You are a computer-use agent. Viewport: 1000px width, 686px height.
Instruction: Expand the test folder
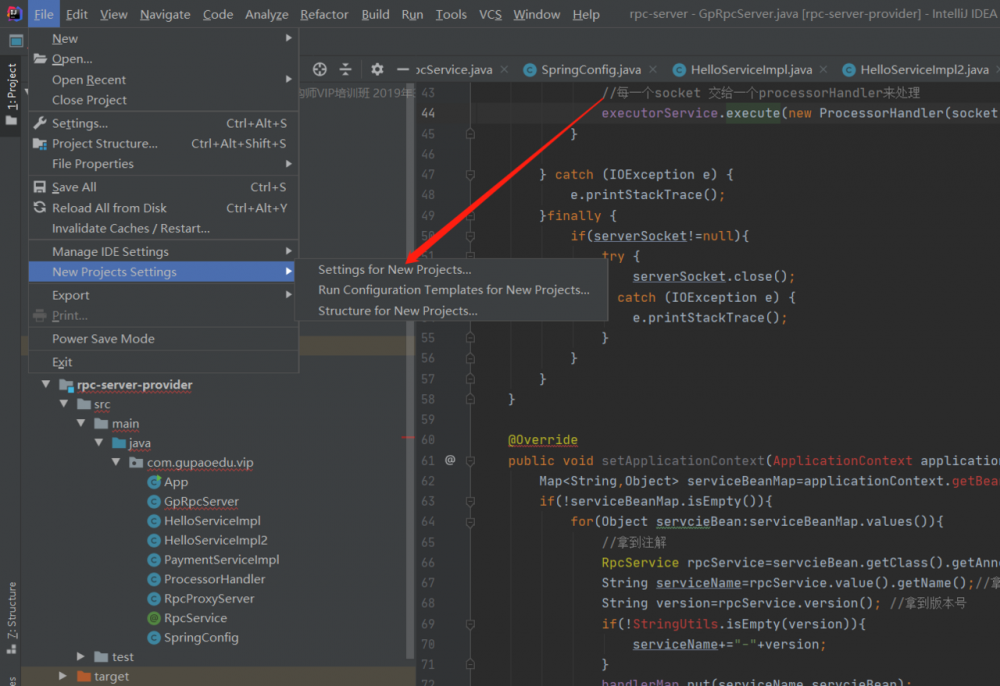coord(82,657)
